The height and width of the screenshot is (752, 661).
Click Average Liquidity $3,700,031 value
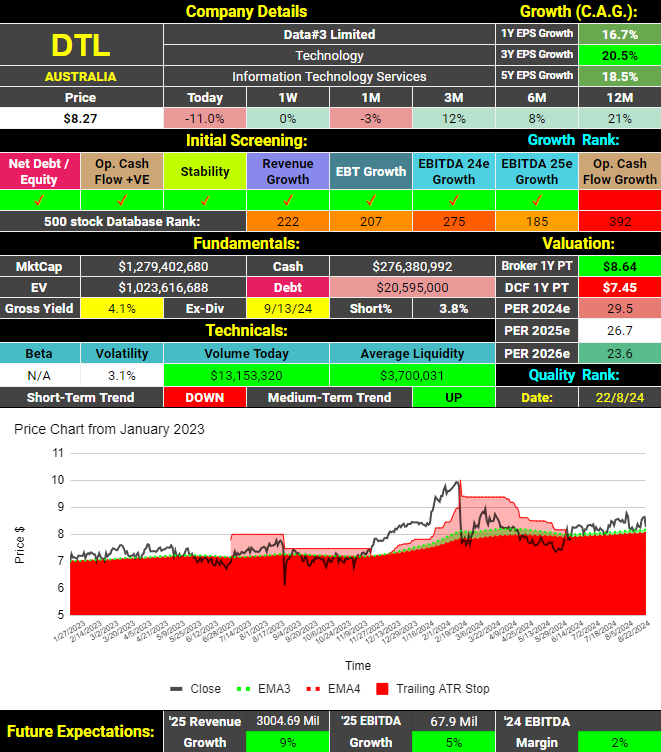pos(413,376)
